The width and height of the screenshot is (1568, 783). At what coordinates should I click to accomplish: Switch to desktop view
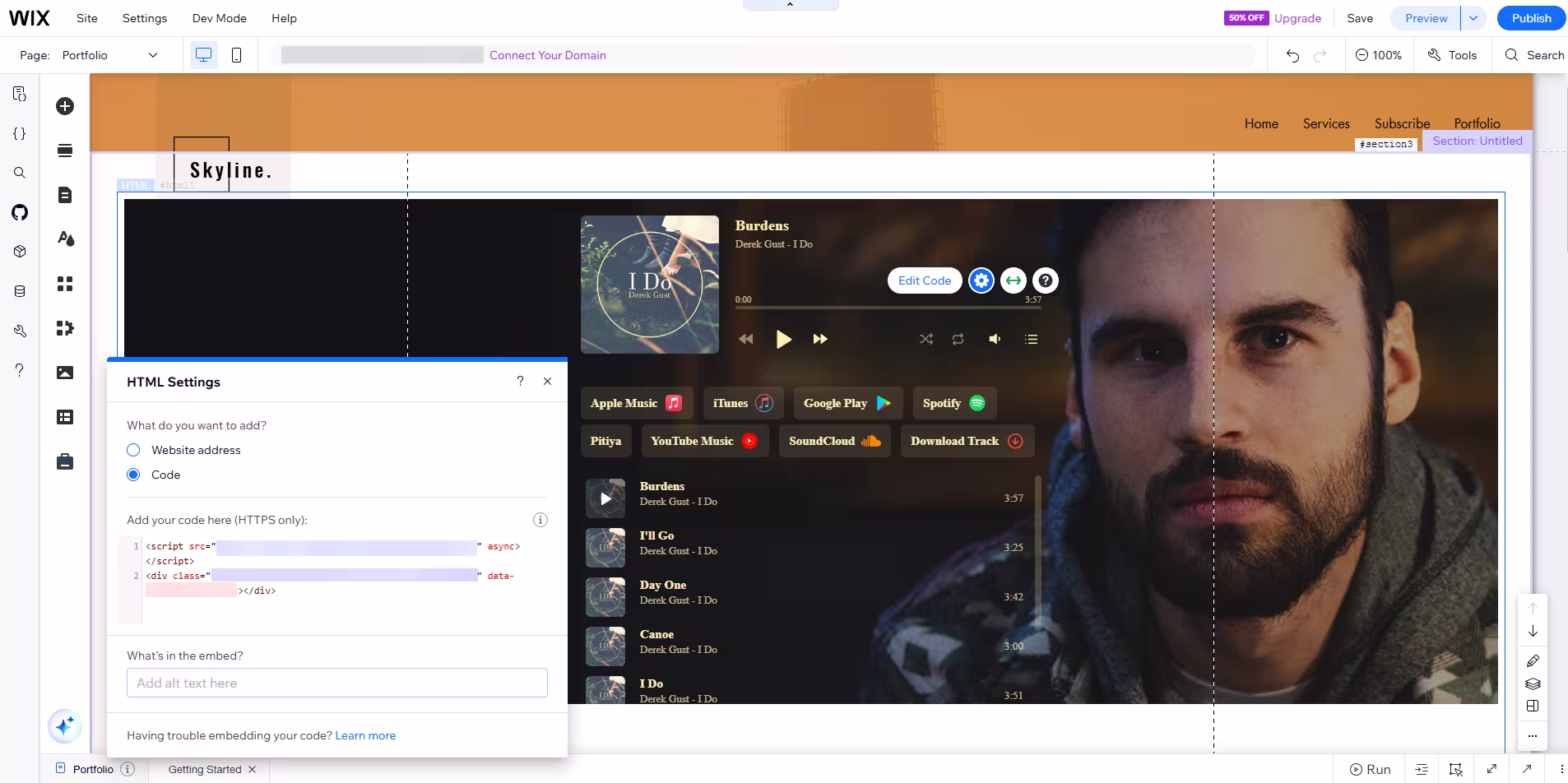point(203,55)
